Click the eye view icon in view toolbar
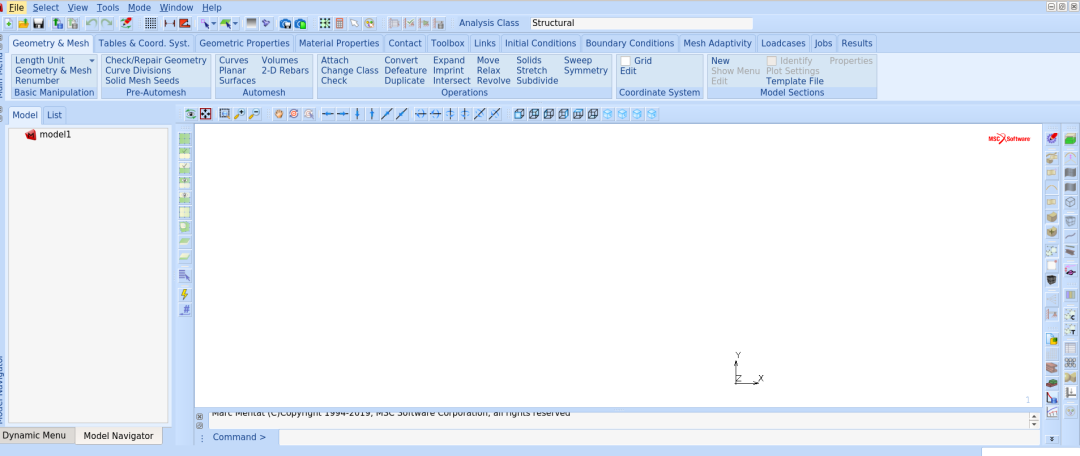 coord(190,114)
